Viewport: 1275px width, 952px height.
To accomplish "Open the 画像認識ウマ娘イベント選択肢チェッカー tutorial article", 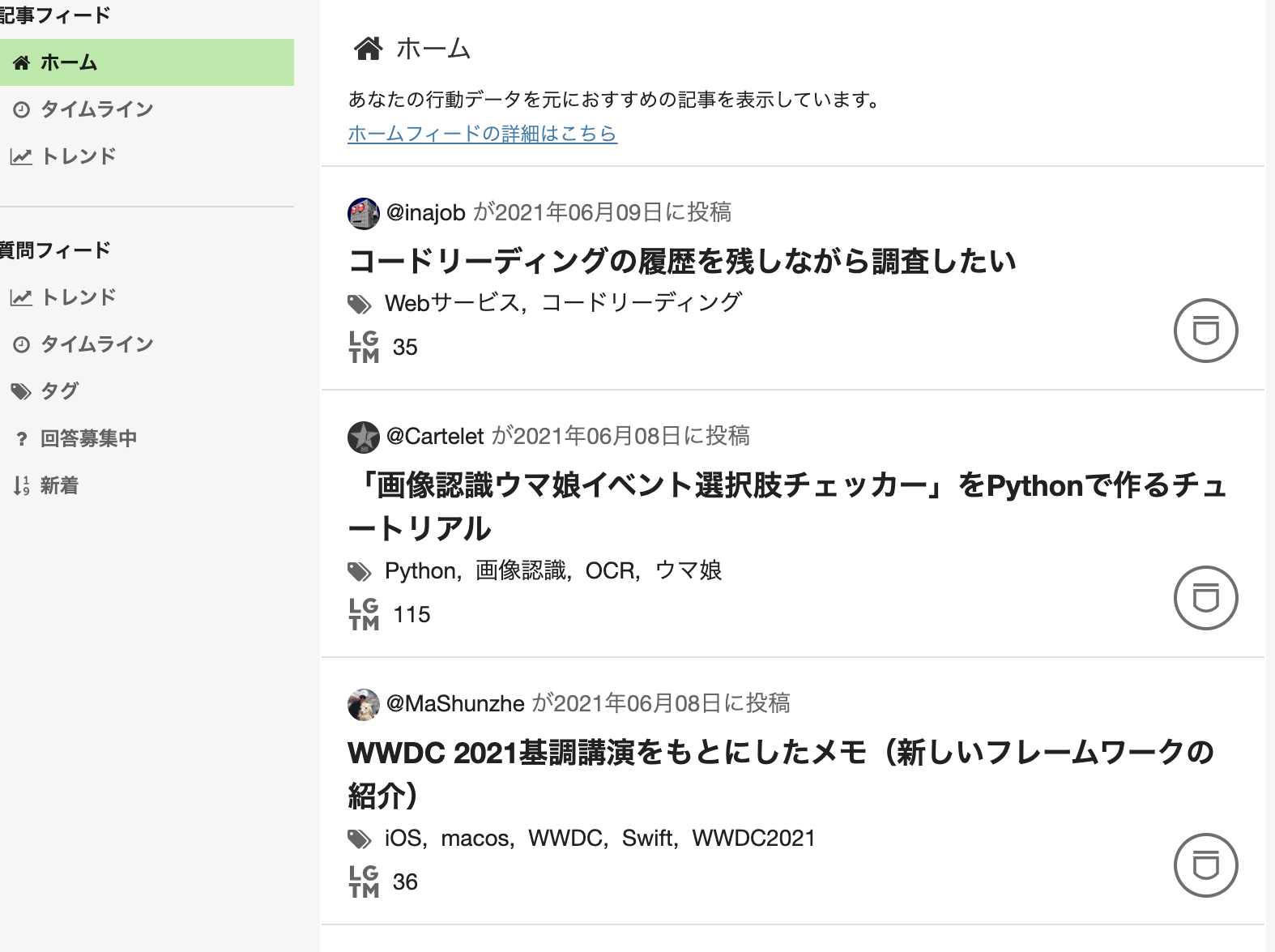I will pos(787,506).
